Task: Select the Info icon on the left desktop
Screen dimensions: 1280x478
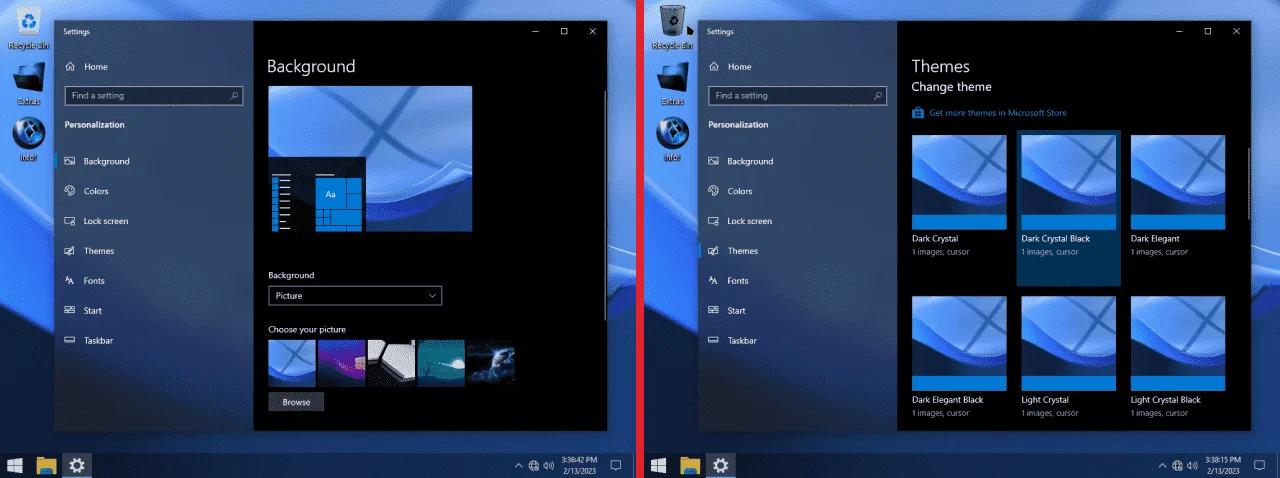Action: (29, 139)
